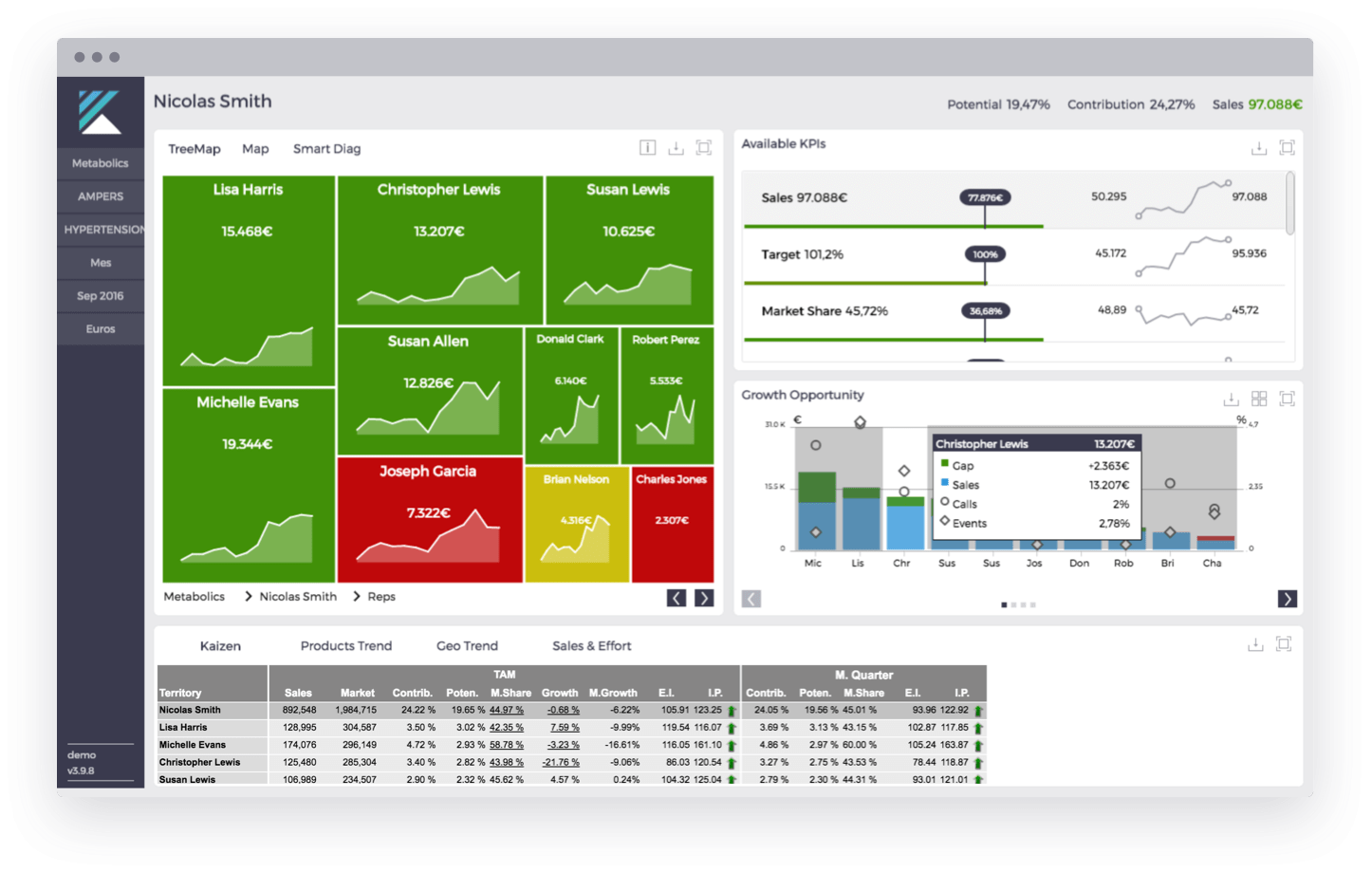Click the next arrow below the treemap
Viewport: 1372px width, 873px height.
pyautogui.click(x=704, y=598)
